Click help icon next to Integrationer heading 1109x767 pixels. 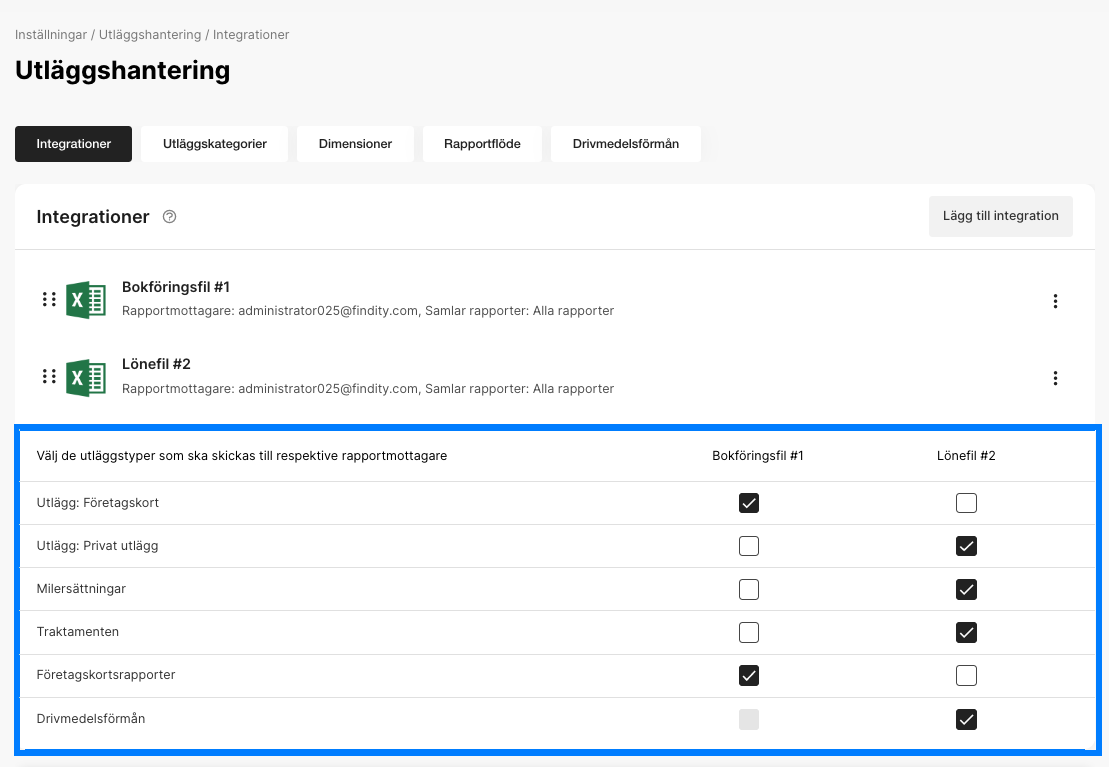[x=169, y=217]
